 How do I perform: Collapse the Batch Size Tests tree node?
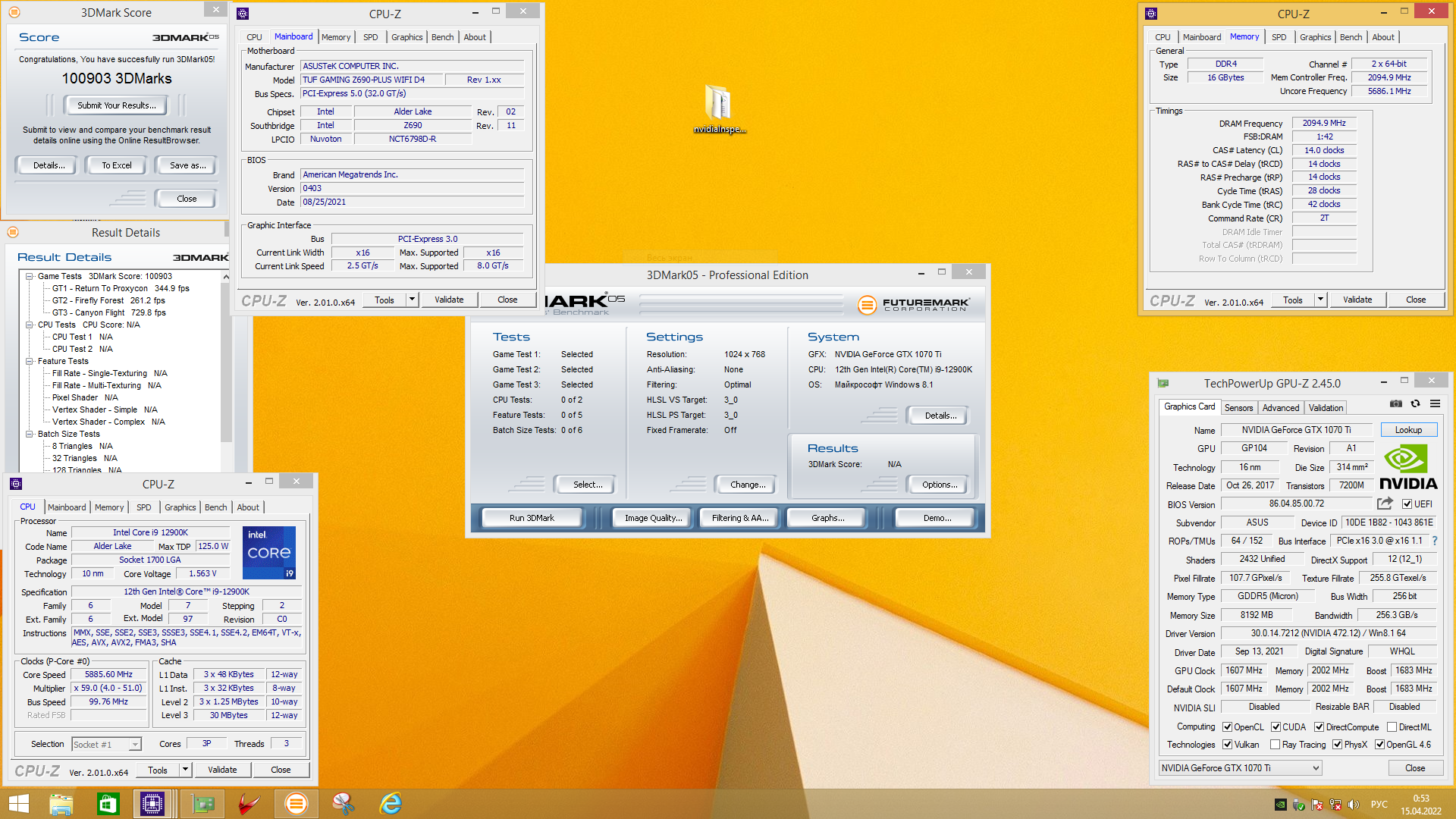(30, 434)
